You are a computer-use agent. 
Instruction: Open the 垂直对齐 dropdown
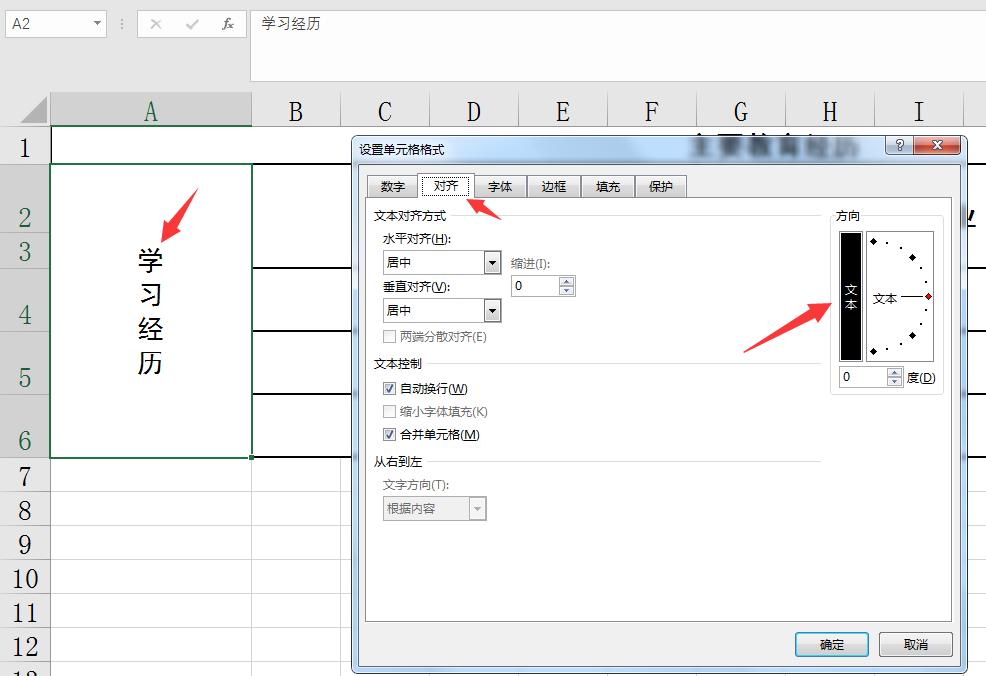(x=492, y=310)
